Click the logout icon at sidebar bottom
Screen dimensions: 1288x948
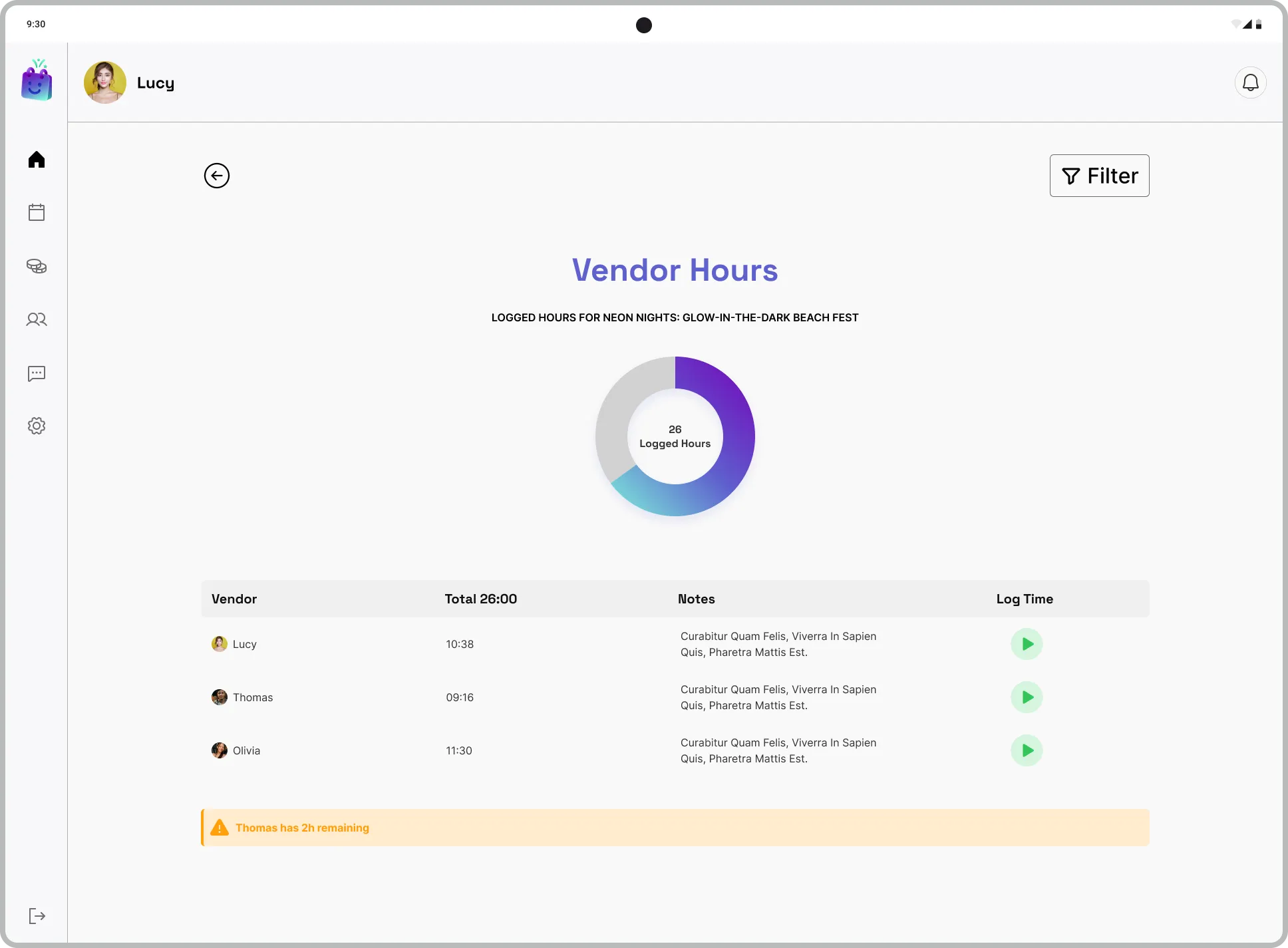coord(37,916)
